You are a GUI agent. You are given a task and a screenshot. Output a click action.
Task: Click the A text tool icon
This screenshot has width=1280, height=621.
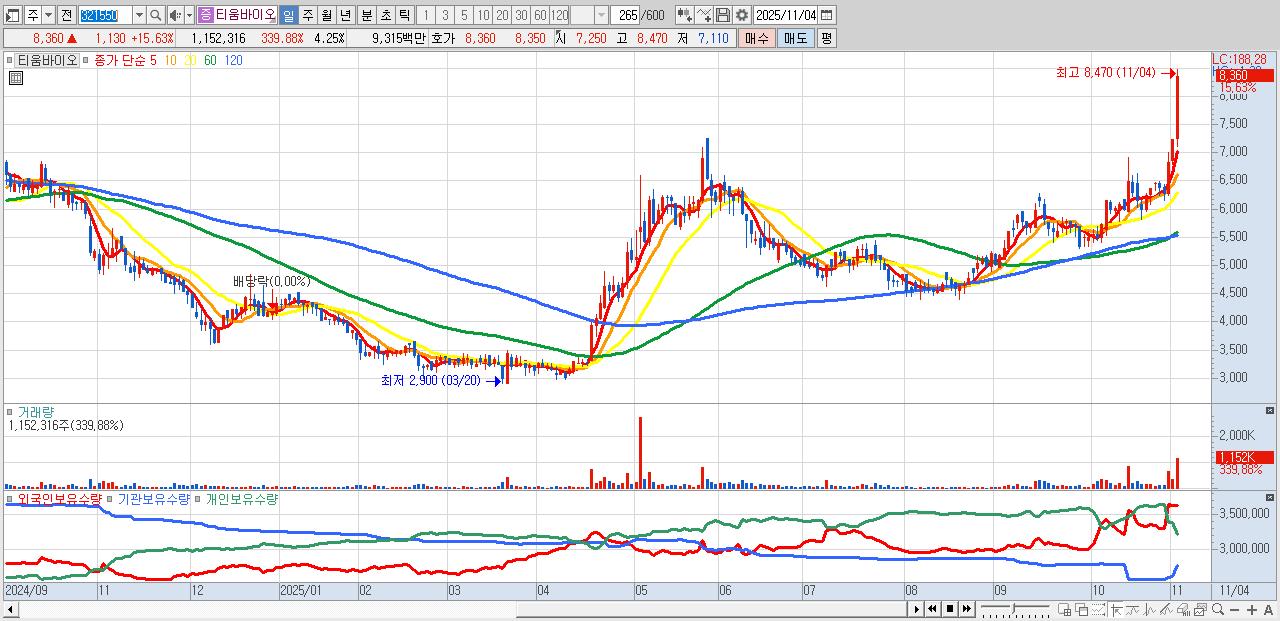[1268, 609]
